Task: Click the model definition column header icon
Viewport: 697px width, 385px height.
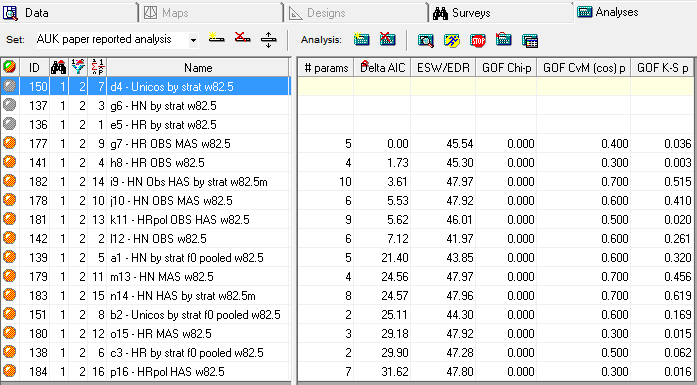Action: point(97,68)
